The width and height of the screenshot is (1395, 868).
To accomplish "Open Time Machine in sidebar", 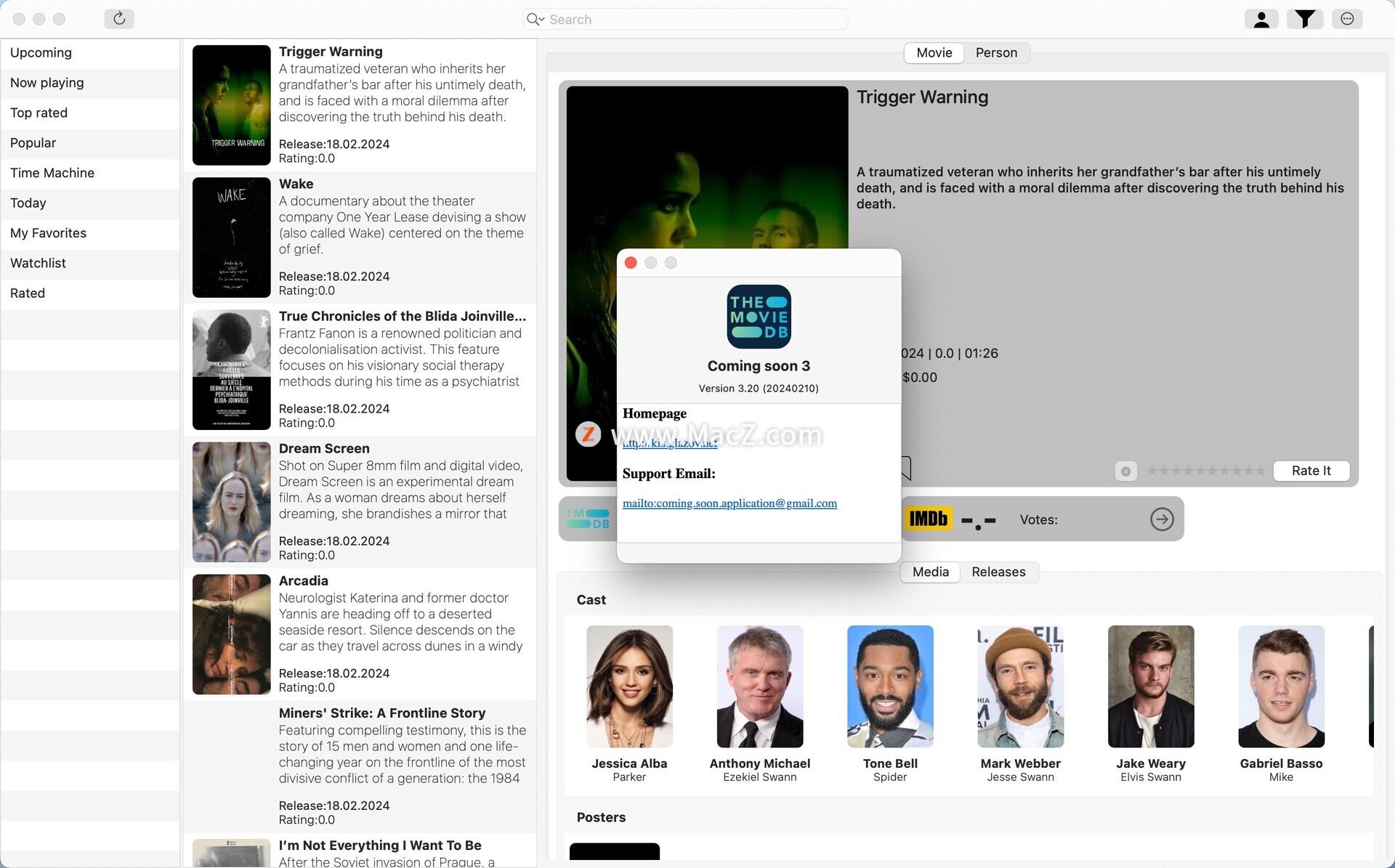I will coord(90,173).
